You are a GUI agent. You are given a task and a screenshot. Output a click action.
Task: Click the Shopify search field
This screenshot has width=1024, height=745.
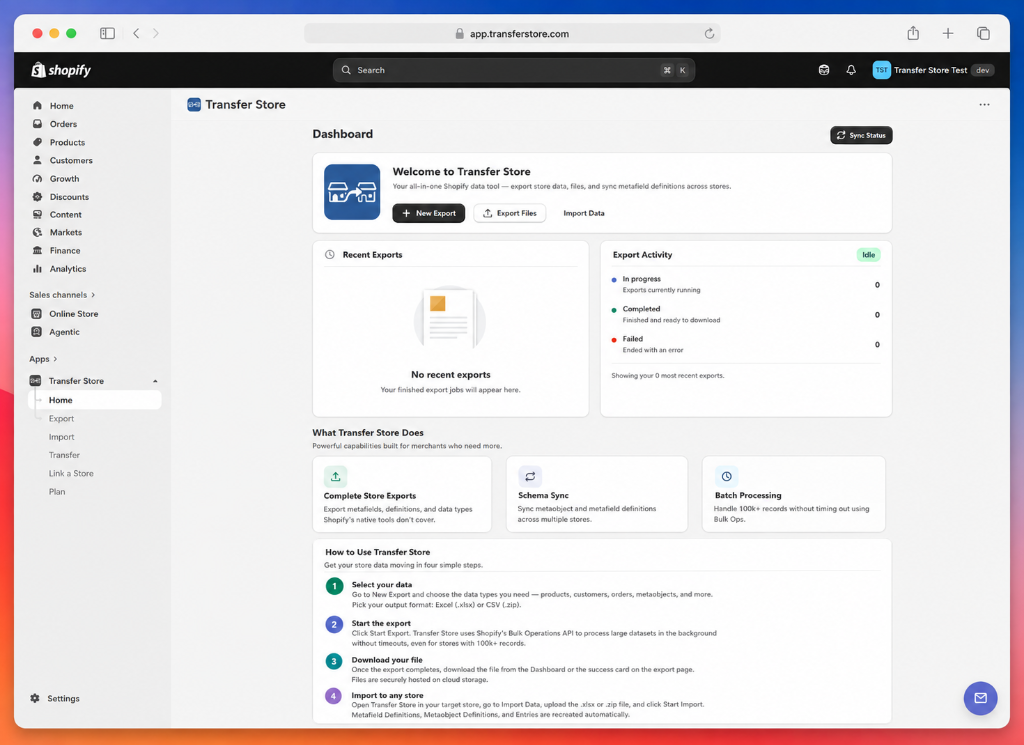pyautogui.click(x=514, y=70)
